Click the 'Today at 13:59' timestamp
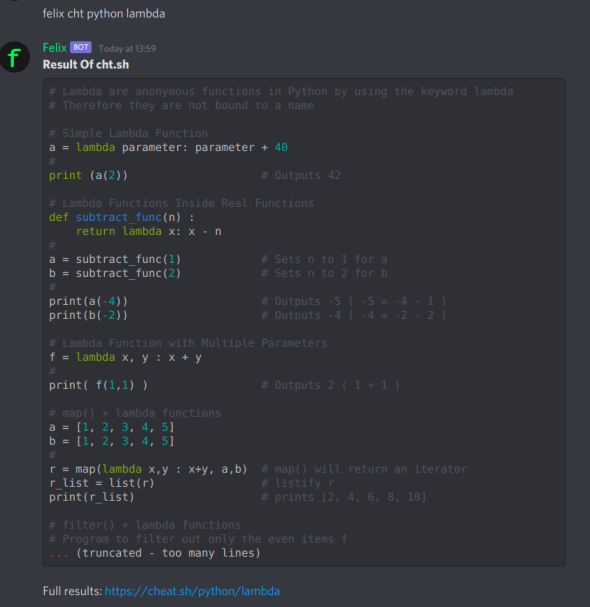Screen dimensions: 590x607 (x=127, y=48)
